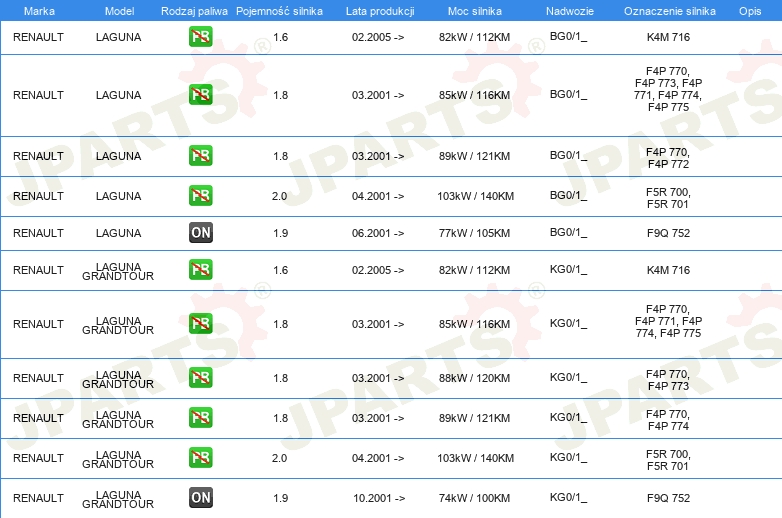The height and width of the screenshot is (518, 782).
Task: Click the petrol icon in the Grandtour 2.0 row
Action: [x=200, y=457]
